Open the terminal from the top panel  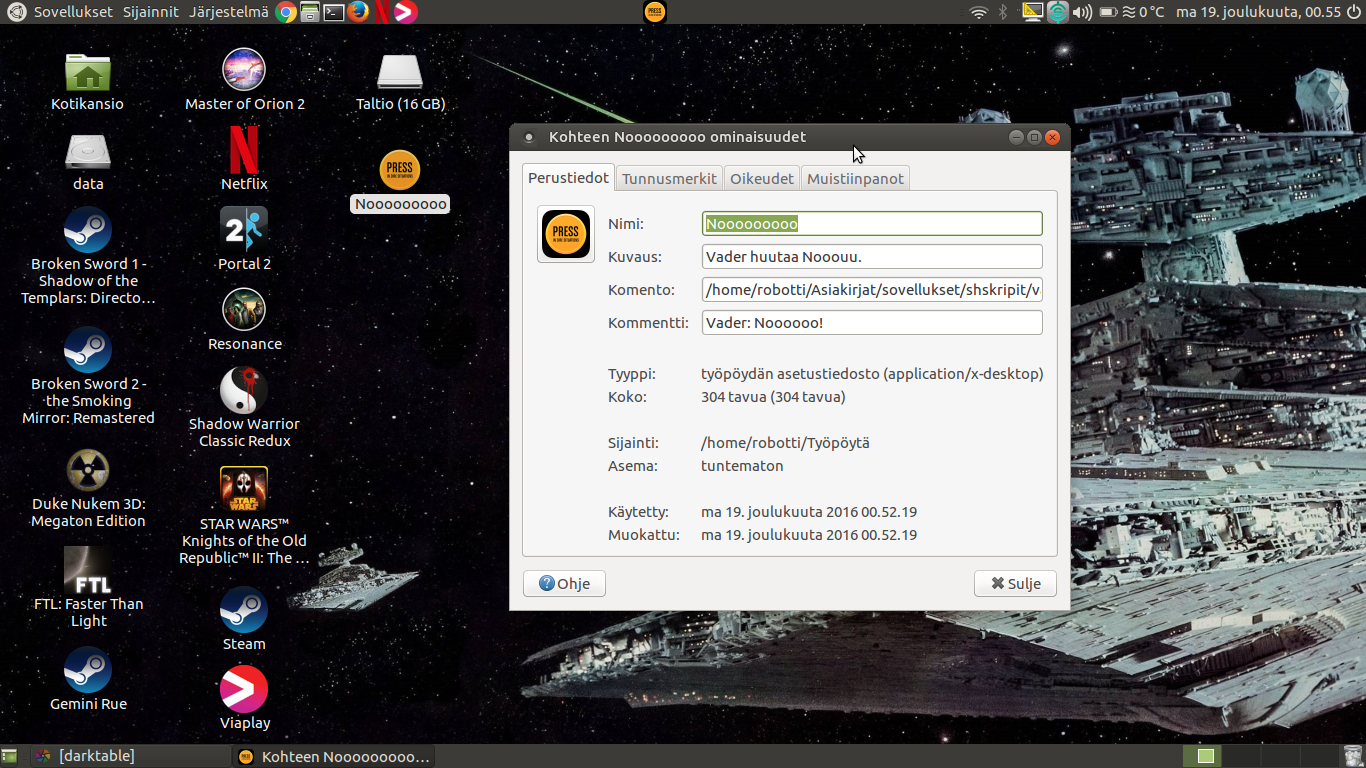click(334, 12)
